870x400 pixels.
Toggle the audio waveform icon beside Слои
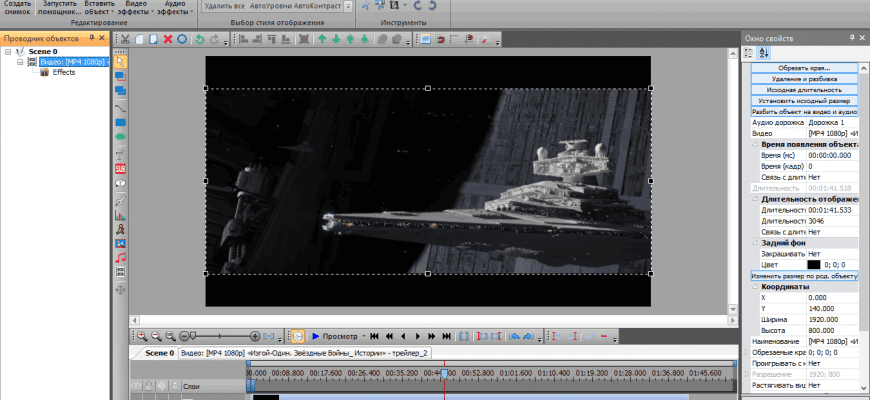(161, 386)
